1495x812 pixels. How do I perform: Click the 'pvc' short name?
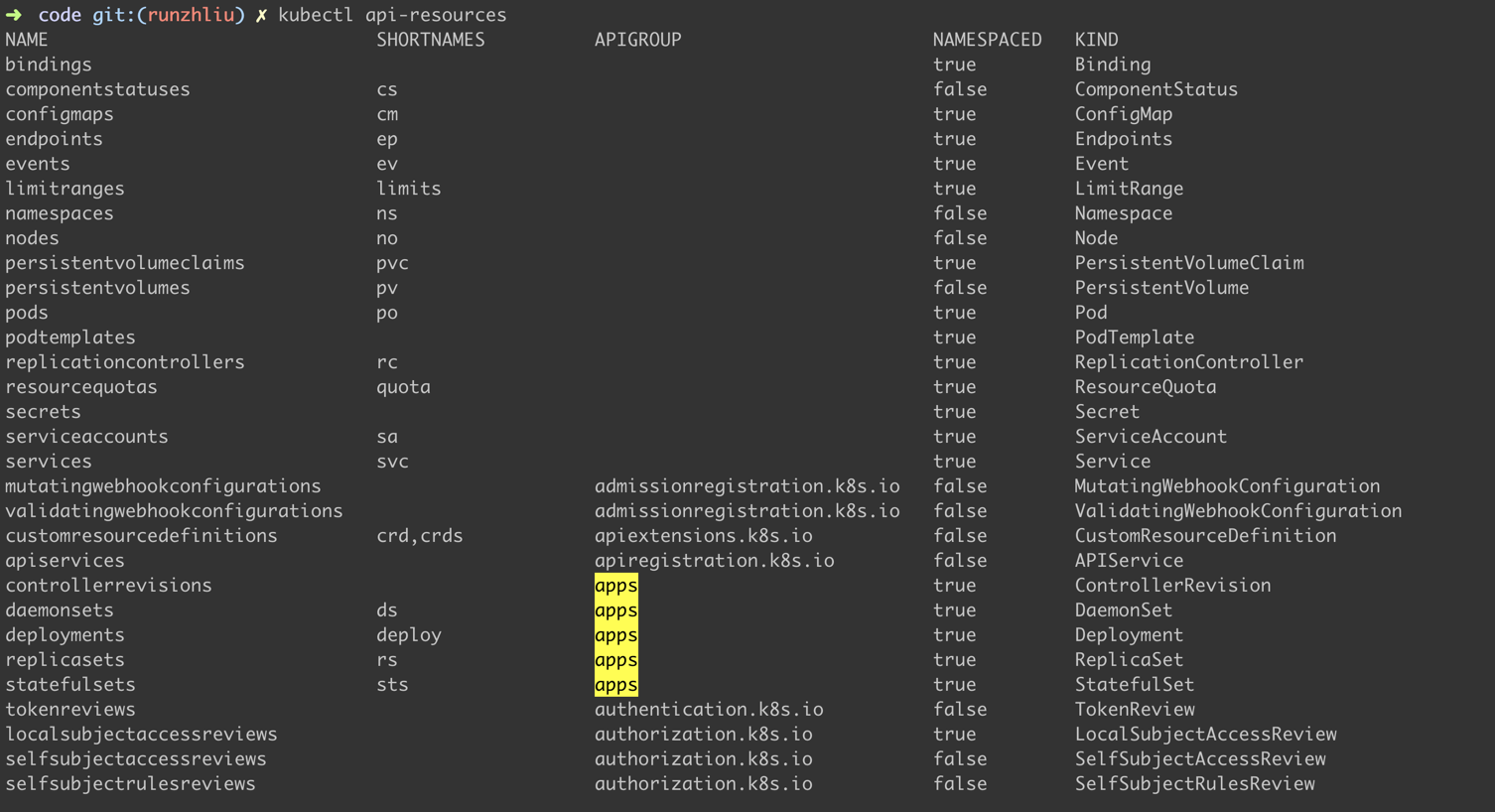click(x=392, y=263)
